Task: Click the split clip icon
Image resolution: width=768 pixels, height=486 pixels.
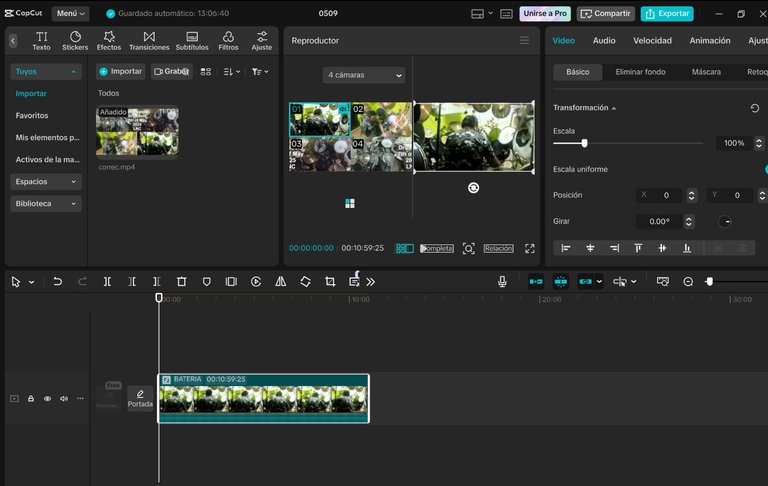Action: (107, 282)
